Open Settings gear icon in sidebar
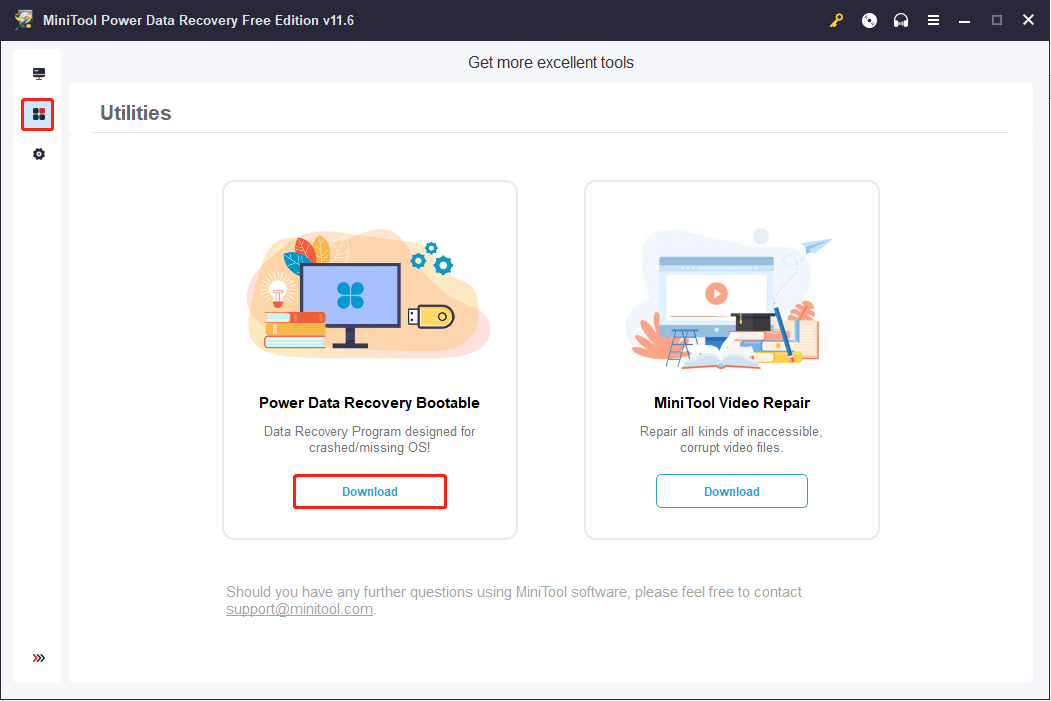 [39, 154]
